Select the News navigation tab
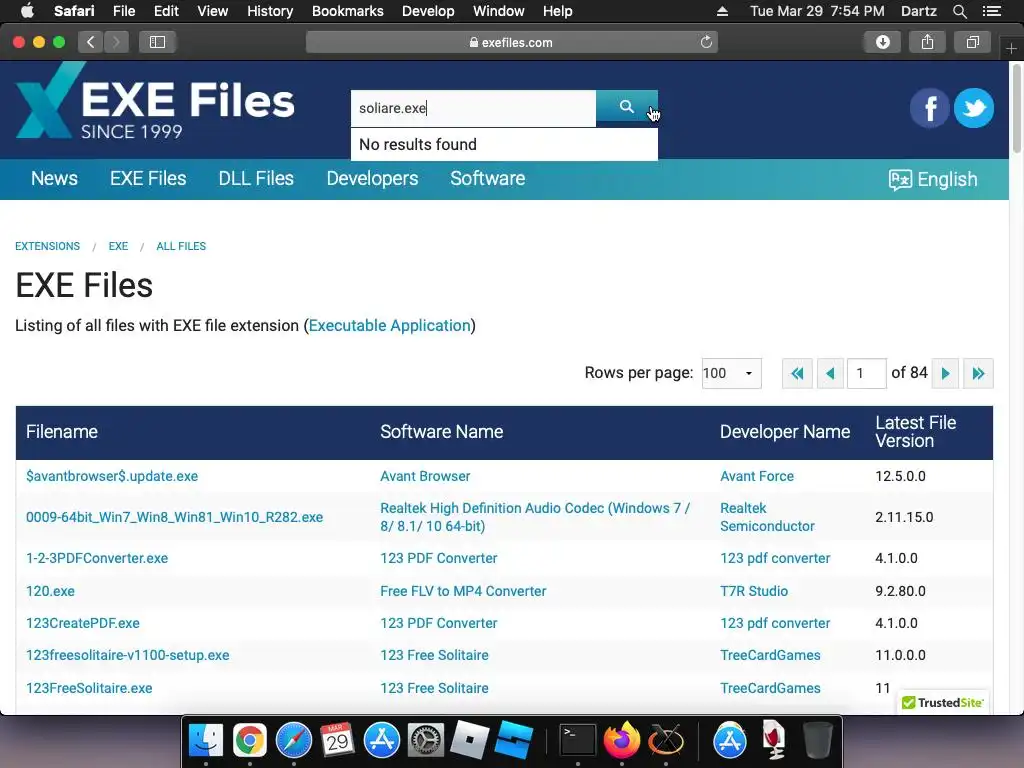Screen dimensions: 1024x768 pyautogui.click(x=54, y=178)
